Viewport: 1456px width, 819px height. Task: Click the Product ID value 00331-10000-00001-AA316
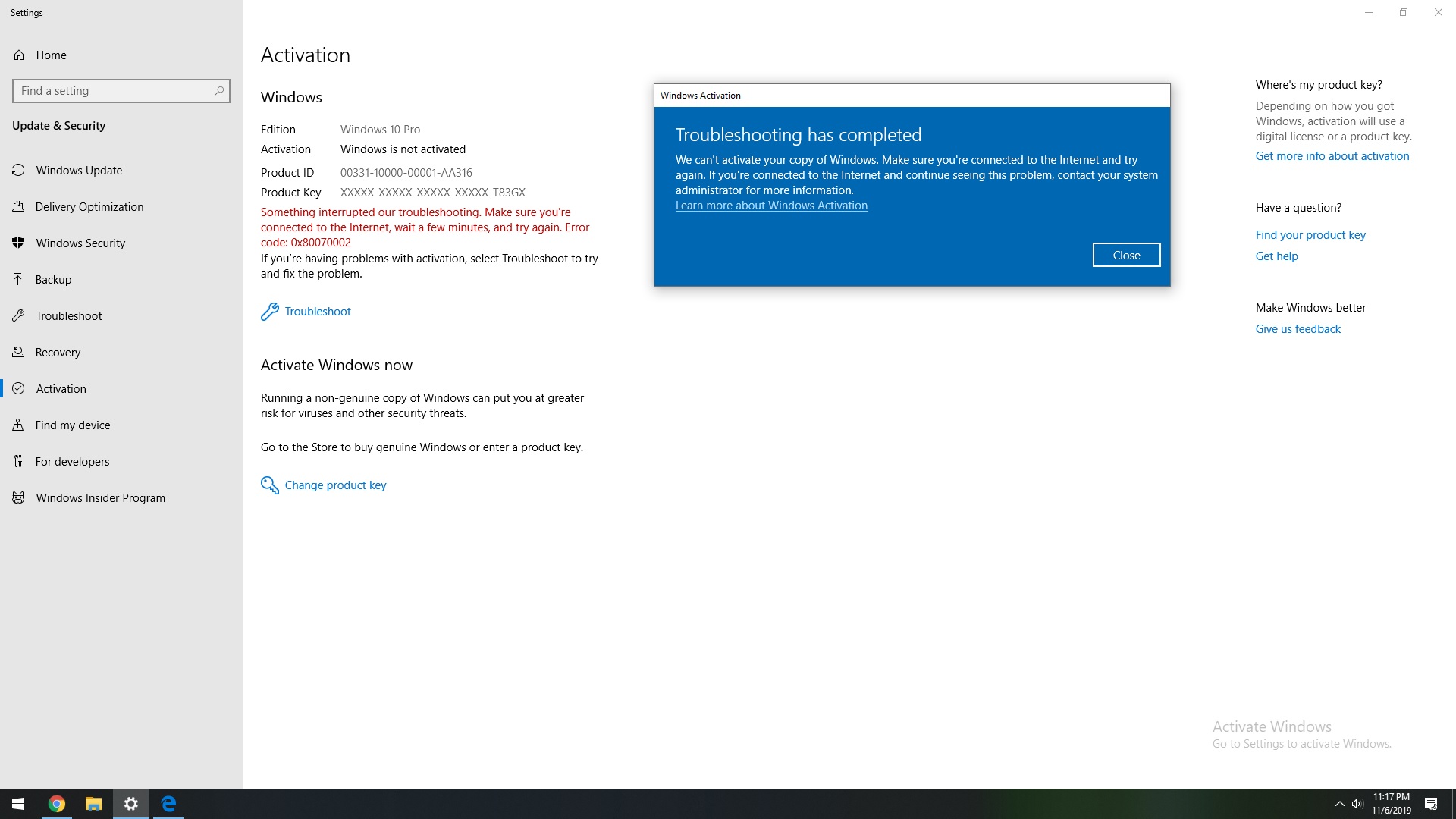pos(406,173)
